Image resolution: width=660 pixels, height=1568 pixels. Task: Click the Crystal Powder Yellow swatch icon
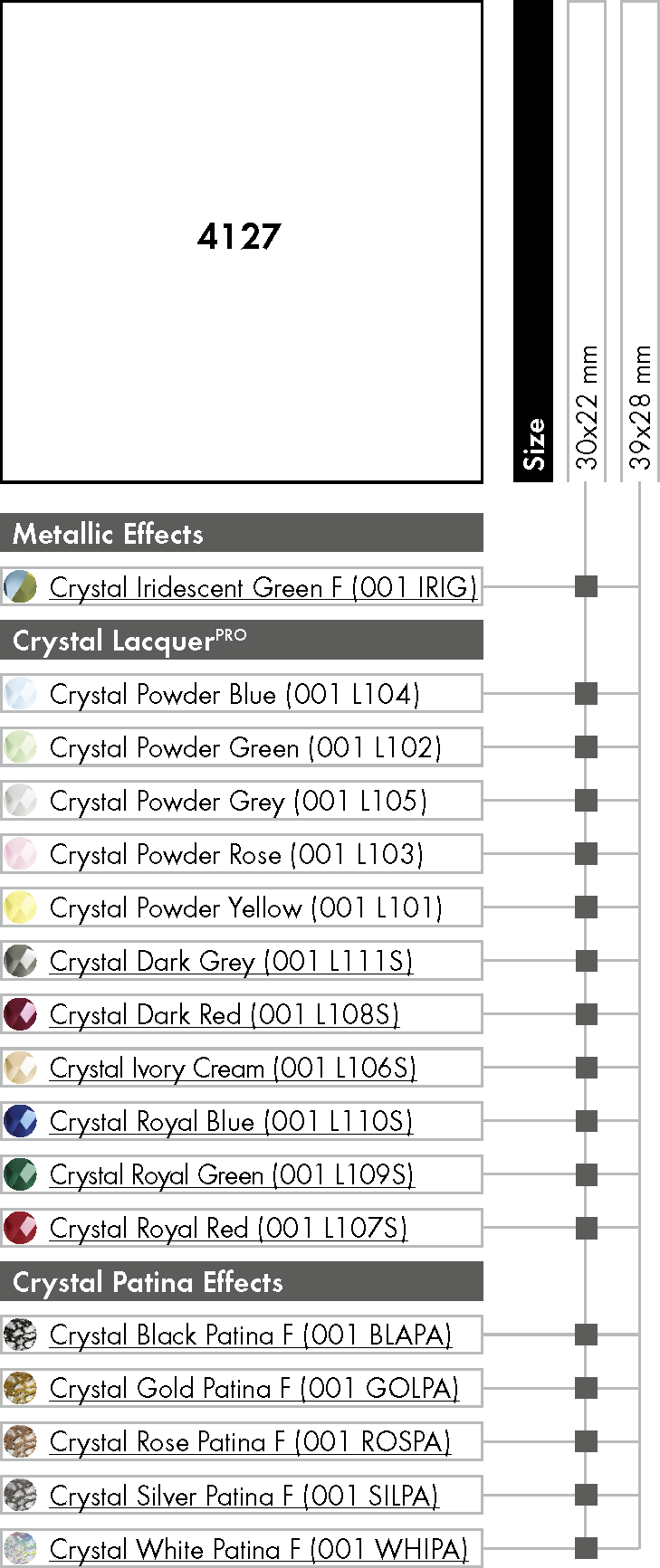point(20,908)
